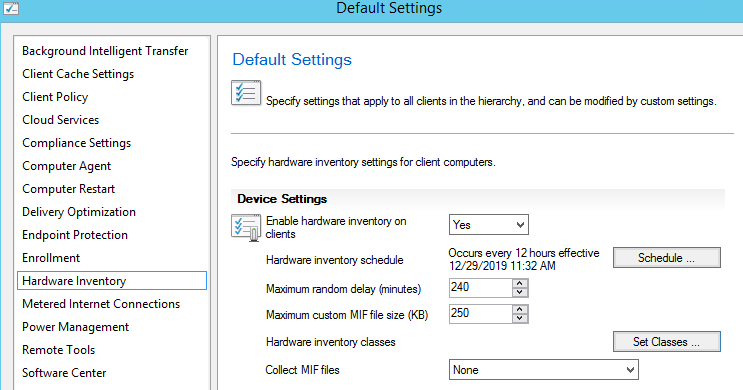Select Remote Tools category
This screenshot has height=390, width=743.
click(x=58, y=350)
